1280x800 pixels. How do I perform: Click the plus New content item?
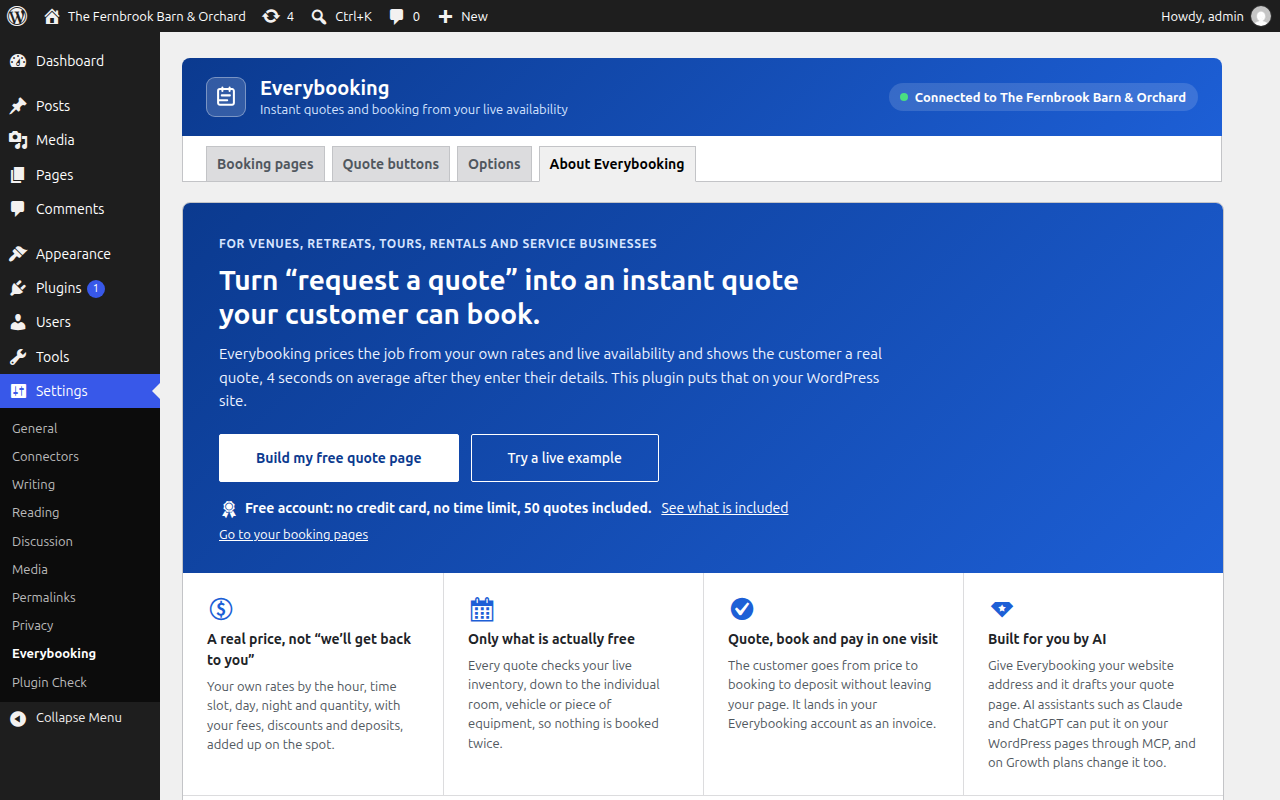[463, 16]
